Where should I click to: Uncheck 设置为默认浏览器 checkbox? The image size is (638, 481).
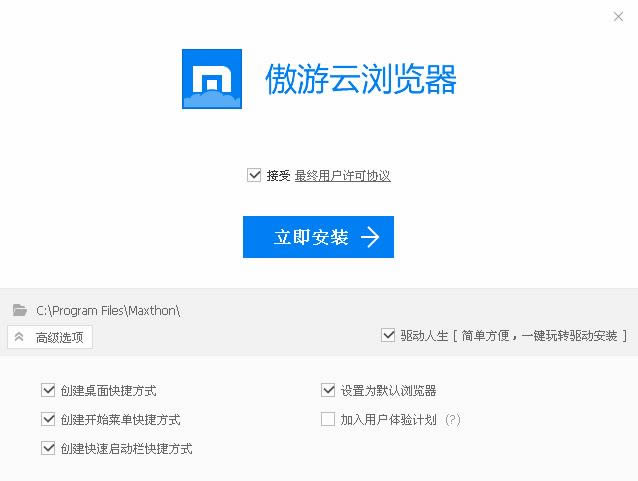328,390
